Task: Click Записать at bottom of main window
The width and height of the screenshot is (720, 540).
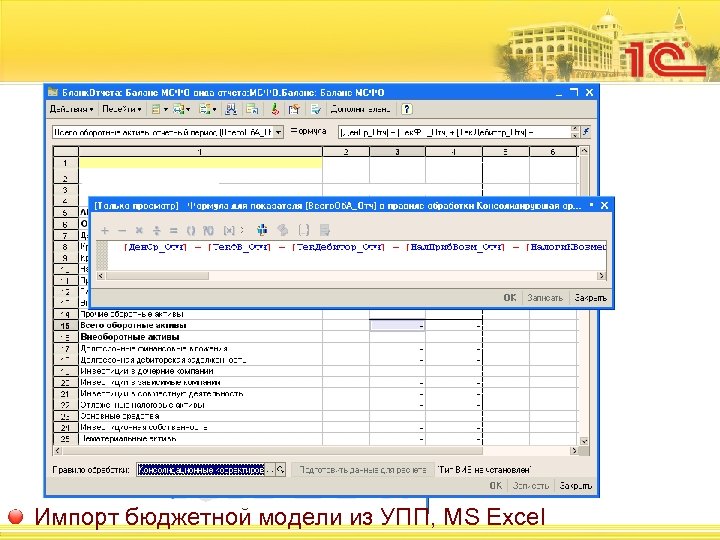Action: pyautogui.click(x=530, y=486)
